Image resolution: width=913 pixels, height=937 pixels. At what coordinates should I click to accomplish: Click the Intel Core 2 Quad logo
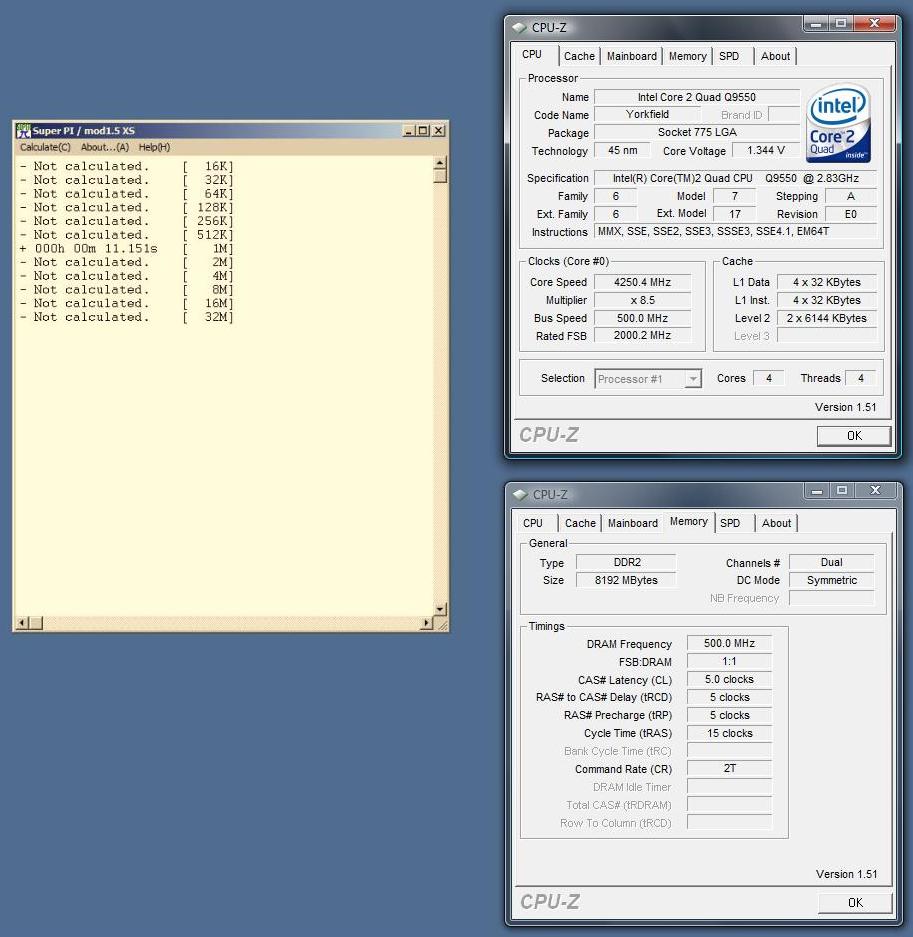(x=838, y=124)
